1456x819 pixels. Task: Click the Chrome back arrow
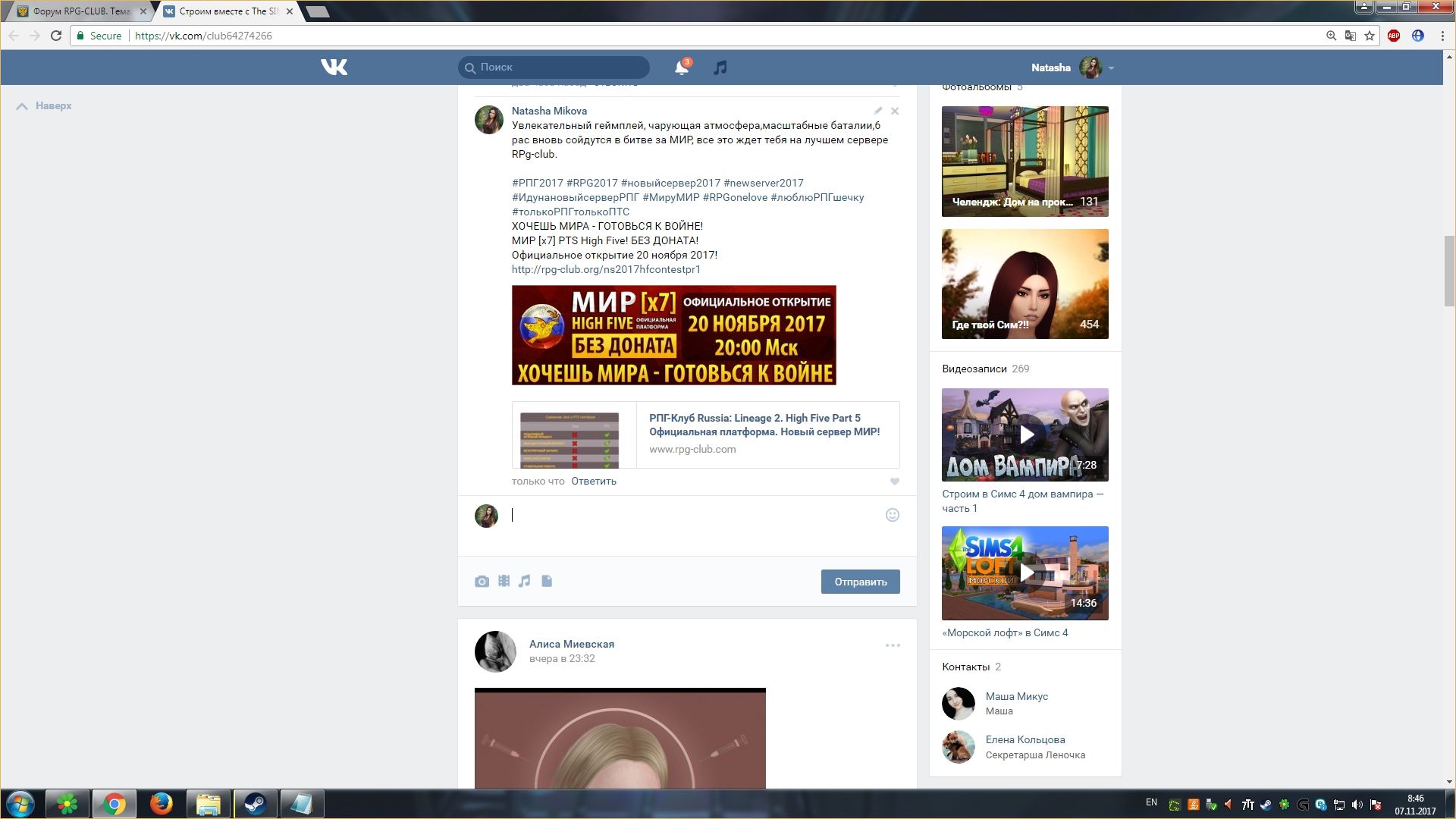tap(14, 36)
